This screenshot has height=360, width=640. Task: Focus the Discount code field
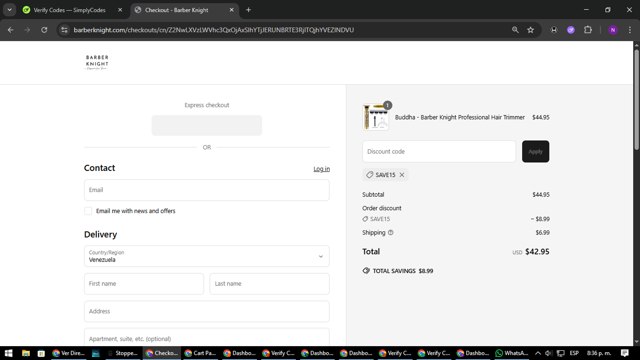click(439, 151)
